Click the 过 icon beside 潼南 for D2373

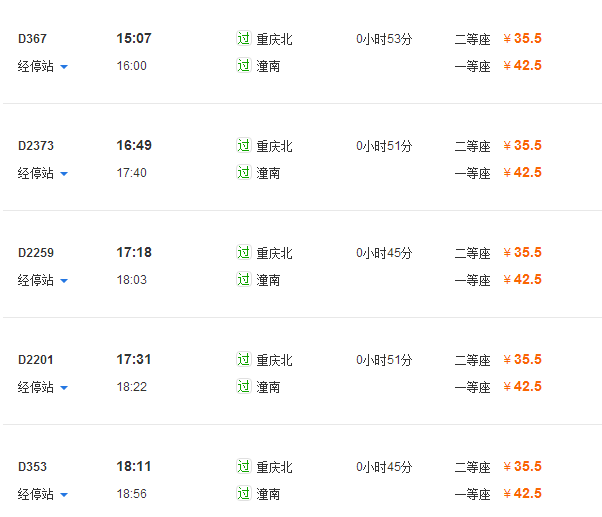[x=243, y=173]
